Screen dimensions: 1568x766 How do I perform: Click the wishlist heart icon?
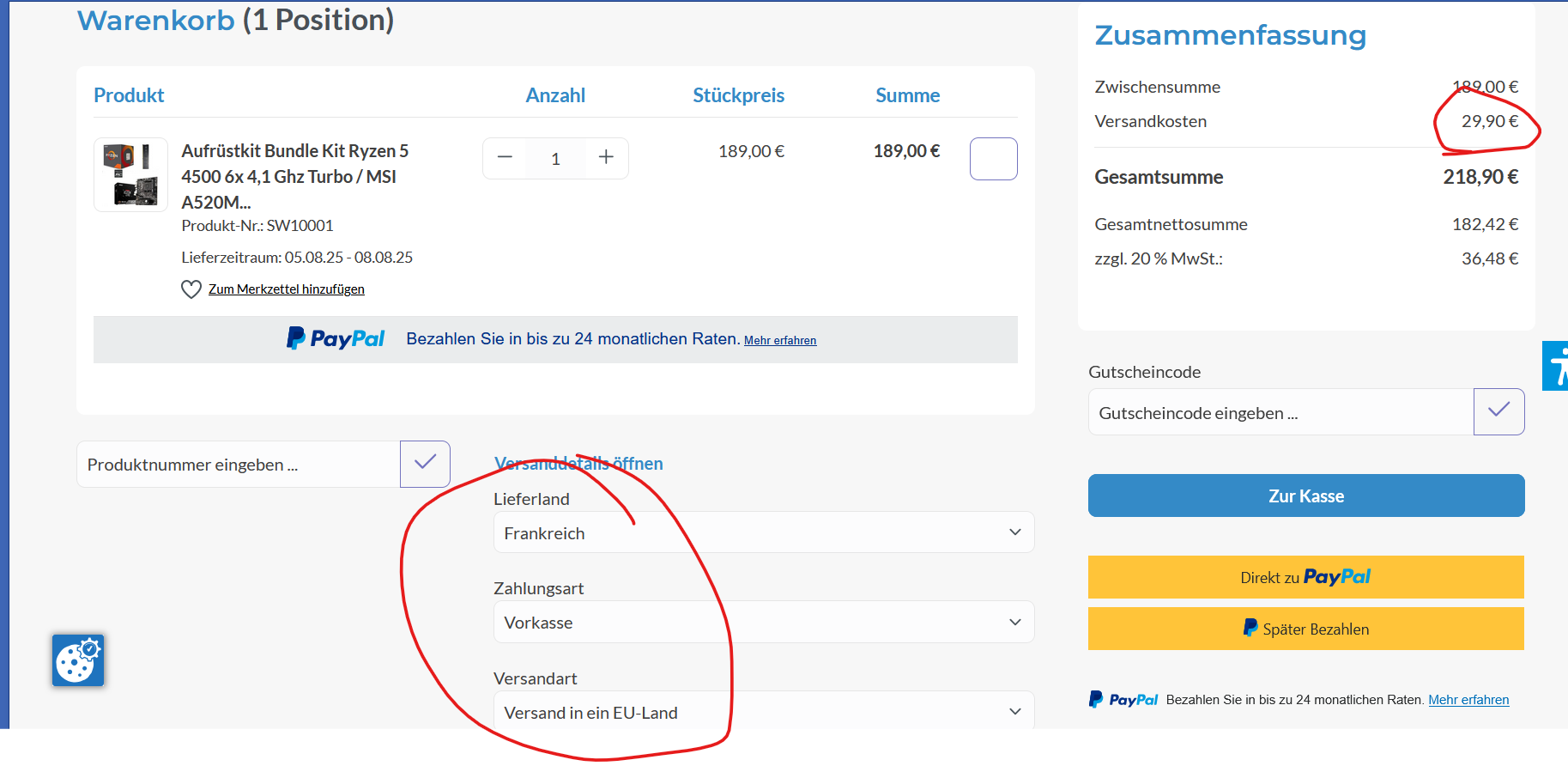(x=191, y=289)
